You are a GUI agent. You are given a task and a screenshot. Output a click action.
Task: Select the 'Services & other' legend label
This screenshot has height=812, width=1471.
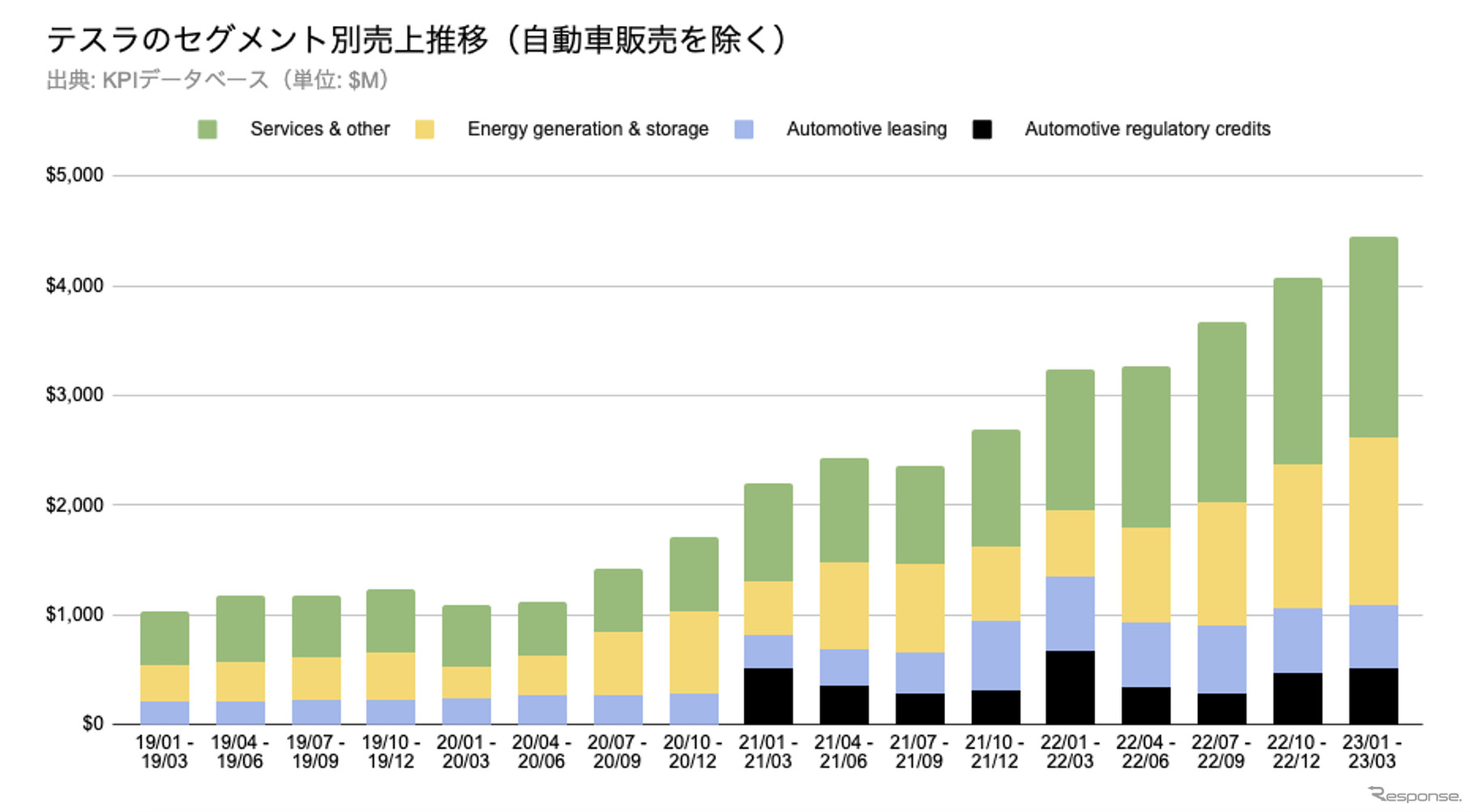tap(320, 130)
